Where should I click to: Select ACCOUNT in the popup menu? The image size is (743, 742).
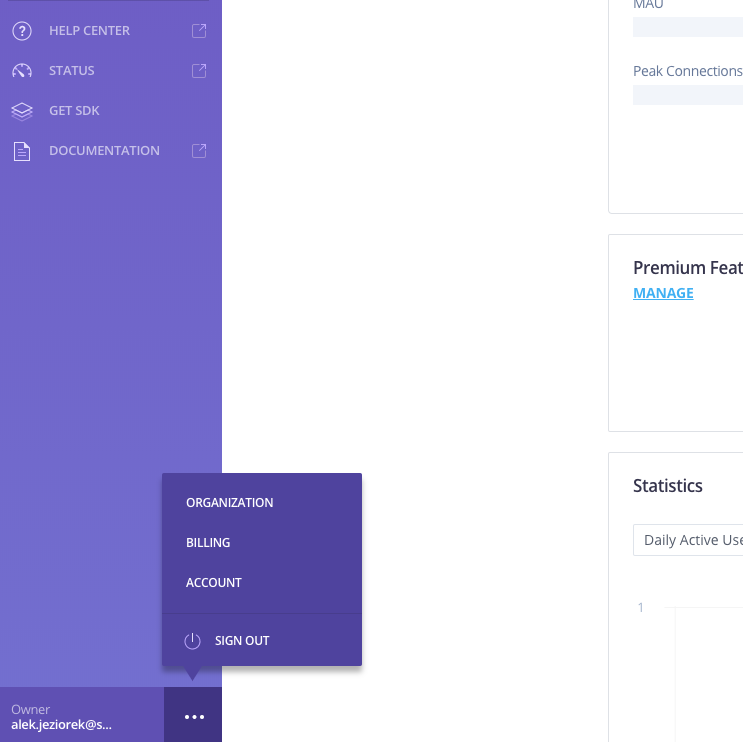point(214,583)
